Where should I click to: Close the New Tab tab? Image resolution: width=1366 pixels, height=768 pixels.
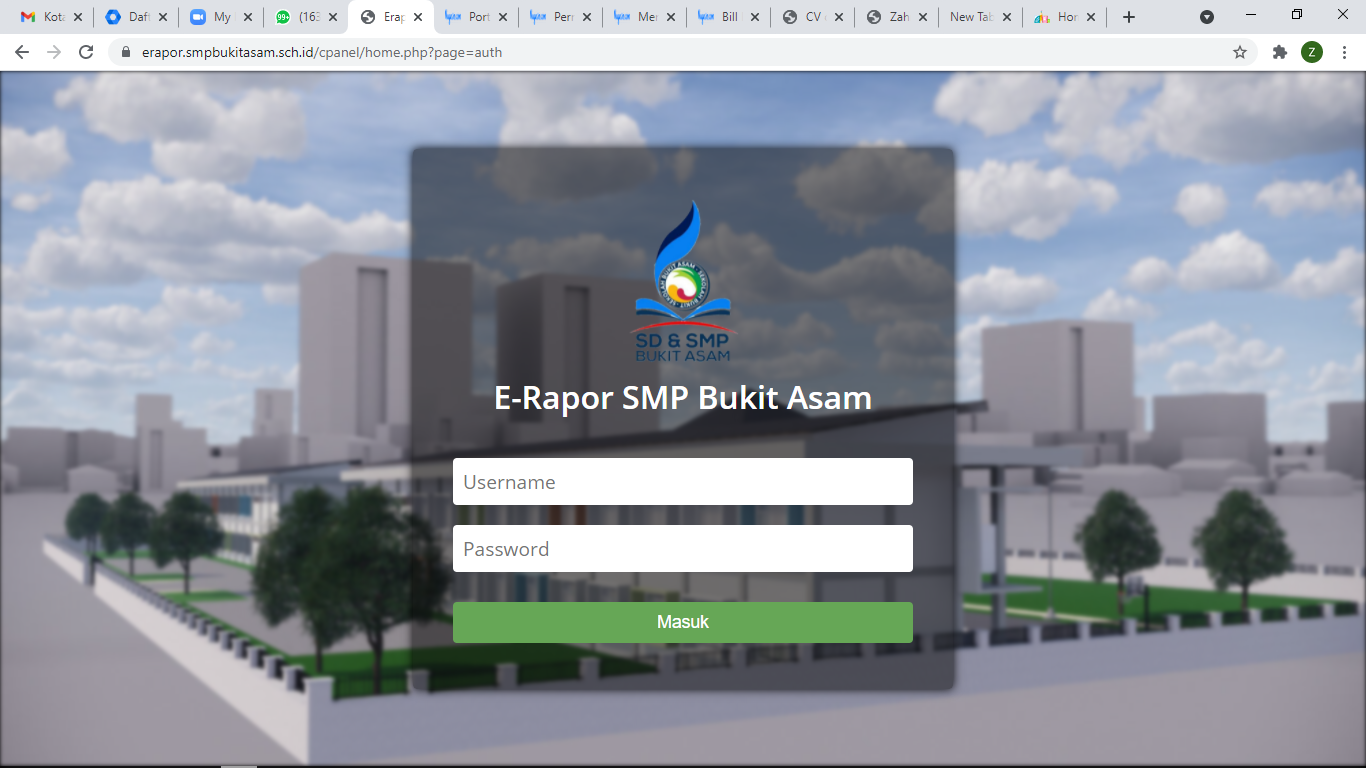pyautogui.click(x=1007, y=17)
